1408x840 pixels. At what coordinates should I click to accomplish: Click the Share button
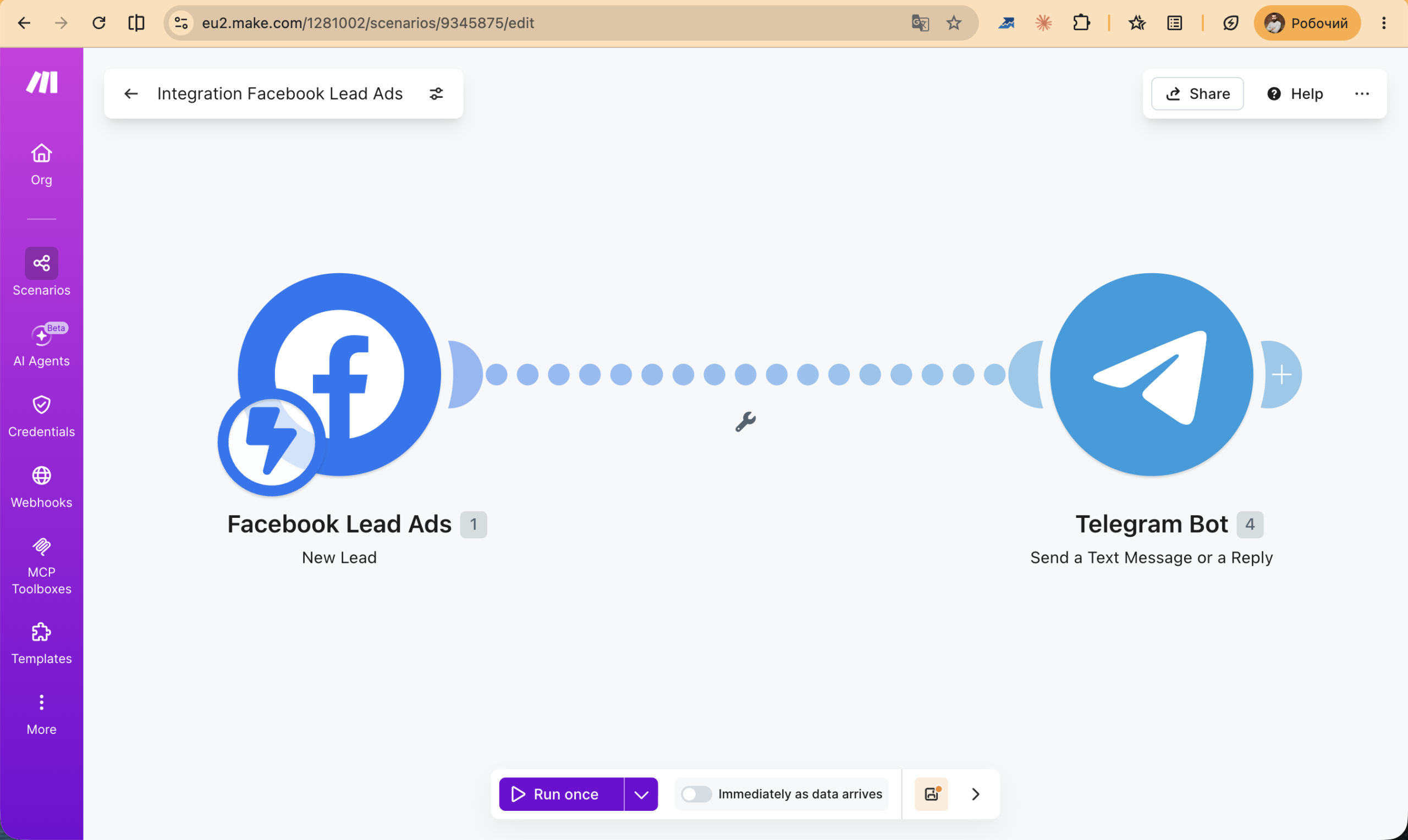click(1197, 93)
